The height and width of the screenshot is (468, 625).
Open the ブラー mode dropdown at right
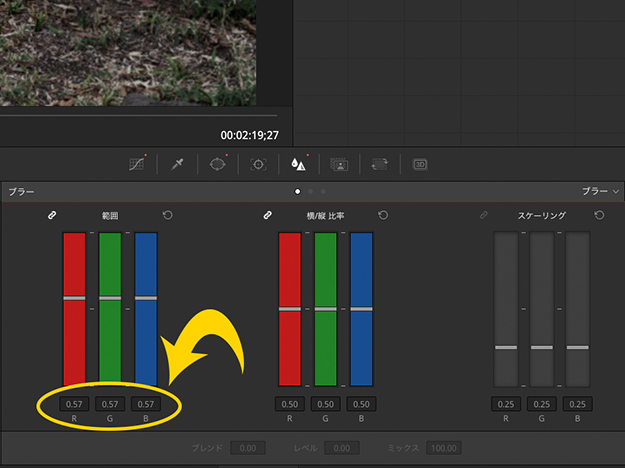(601, 190)
